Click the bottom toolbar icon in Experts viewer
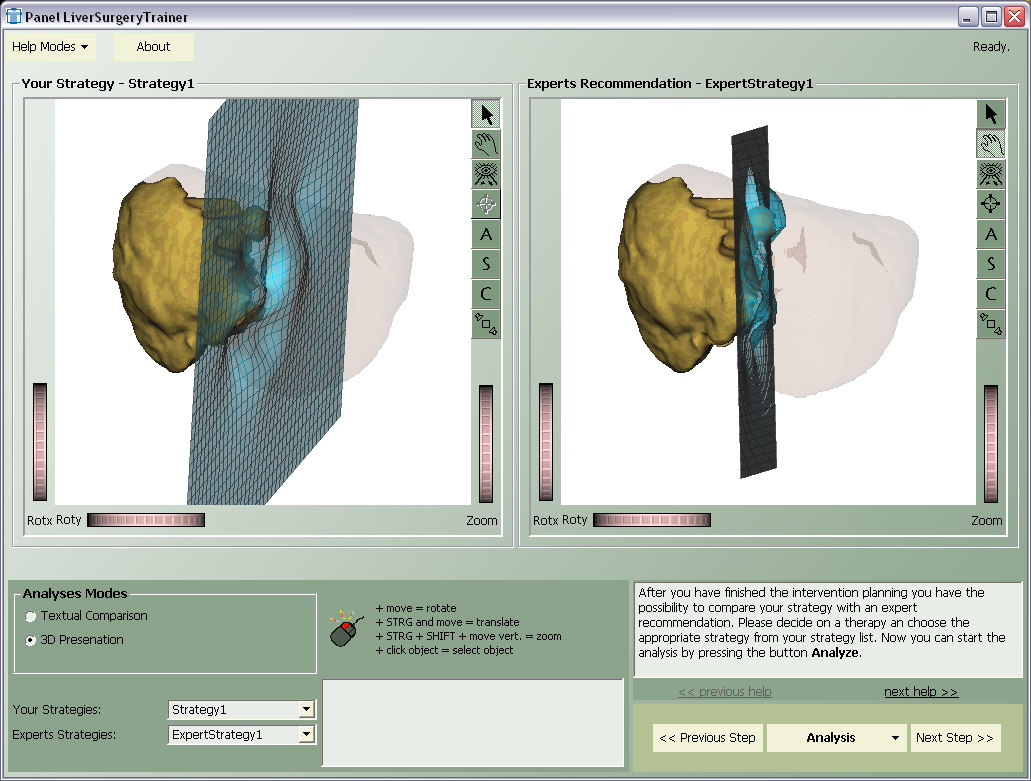This screenshot has width=1031, height=781. click(x=991, y=324)
